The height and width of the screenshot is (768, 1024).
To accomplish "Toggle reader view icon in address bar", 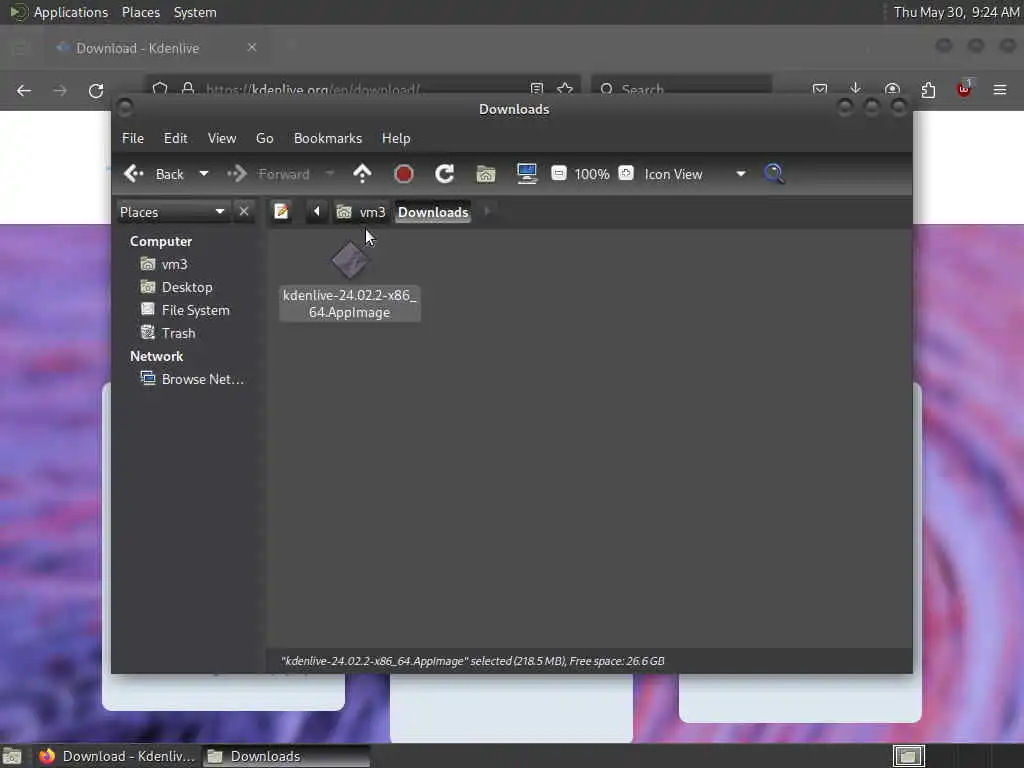I will click(x=537, y=89).
